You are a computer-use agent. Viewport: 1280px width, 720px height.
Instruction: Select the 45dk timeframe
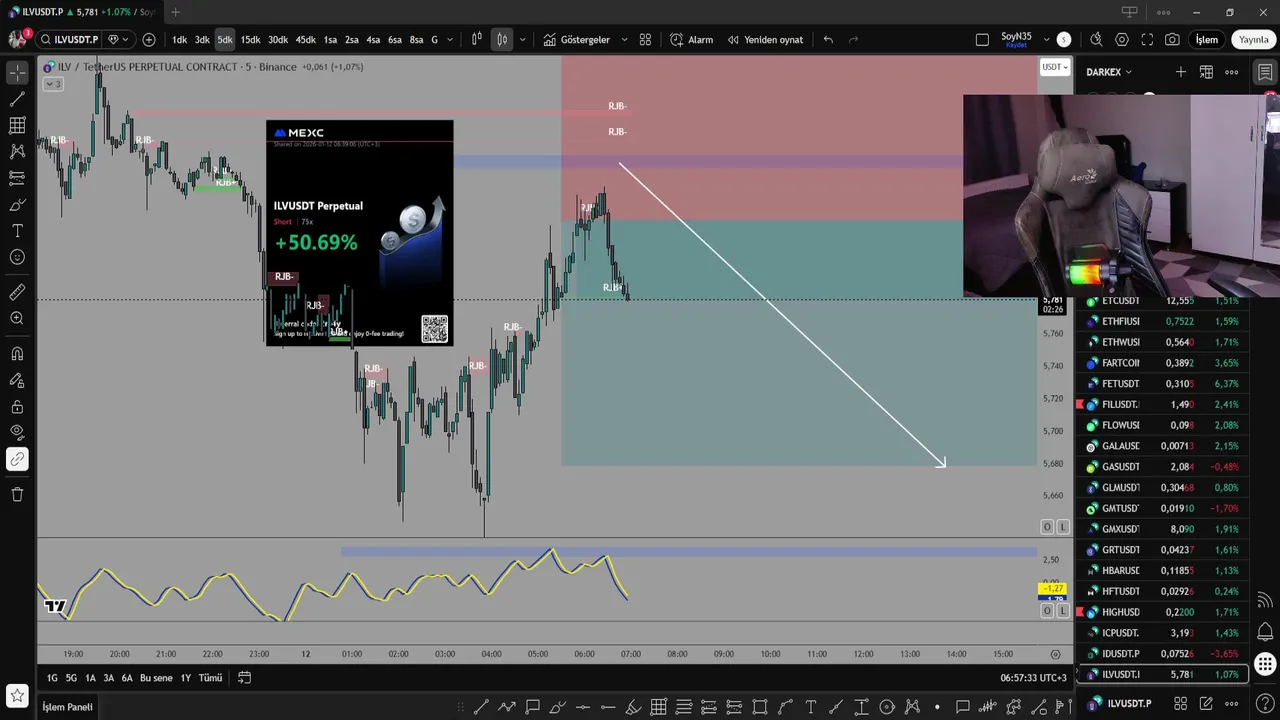point(305,40)
